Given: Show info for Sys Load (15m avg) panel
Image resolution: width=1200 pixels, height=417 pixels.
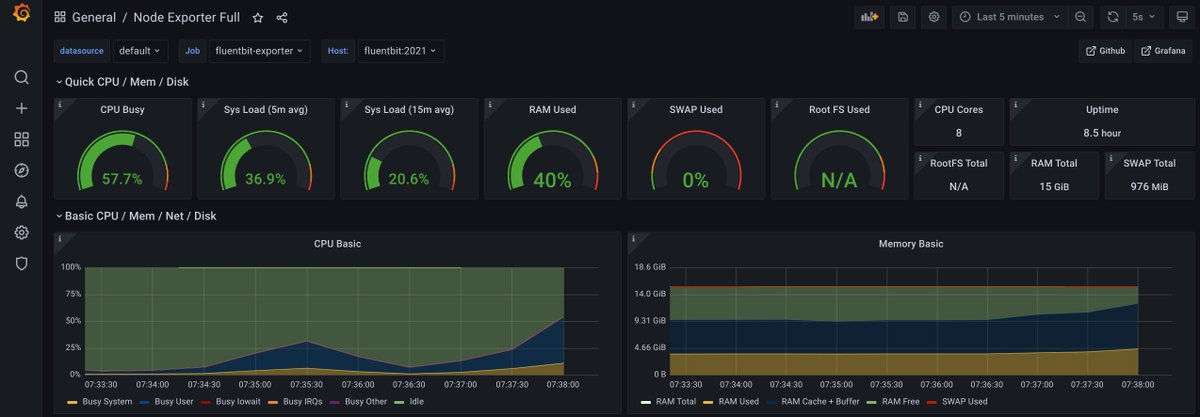Looking at the screenshot, I should 346,104.
